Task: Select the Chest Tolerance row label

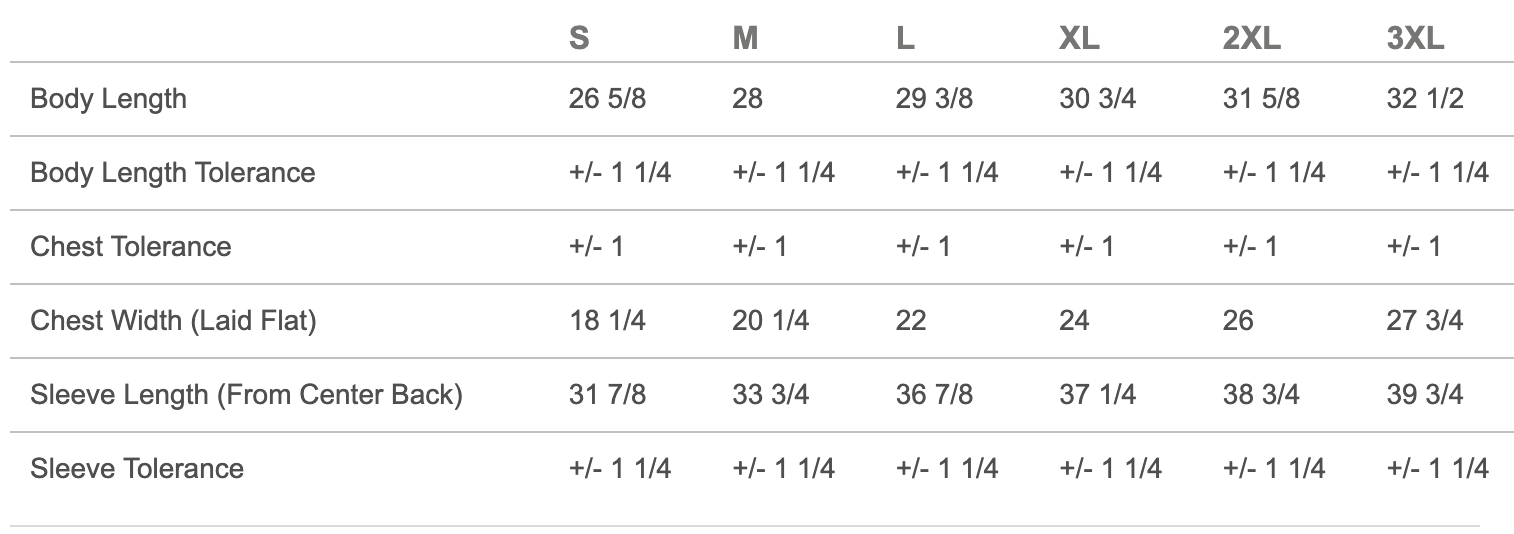Action: [x=131, y=247]
